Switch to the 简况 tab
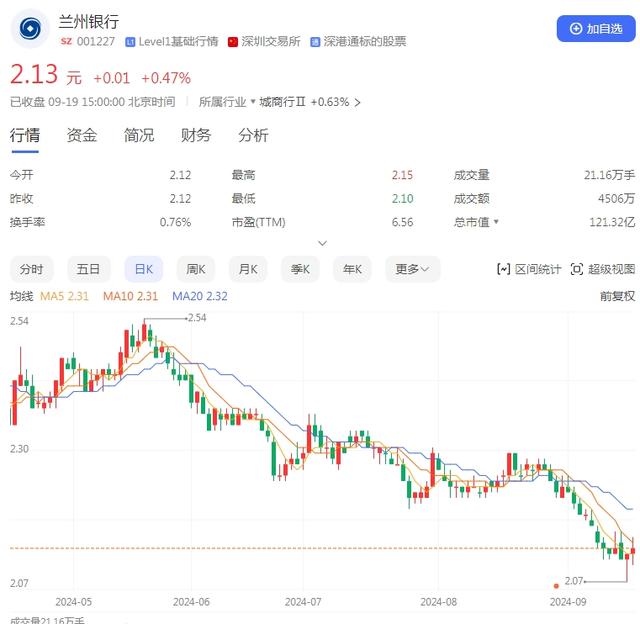 coord(139,135)
